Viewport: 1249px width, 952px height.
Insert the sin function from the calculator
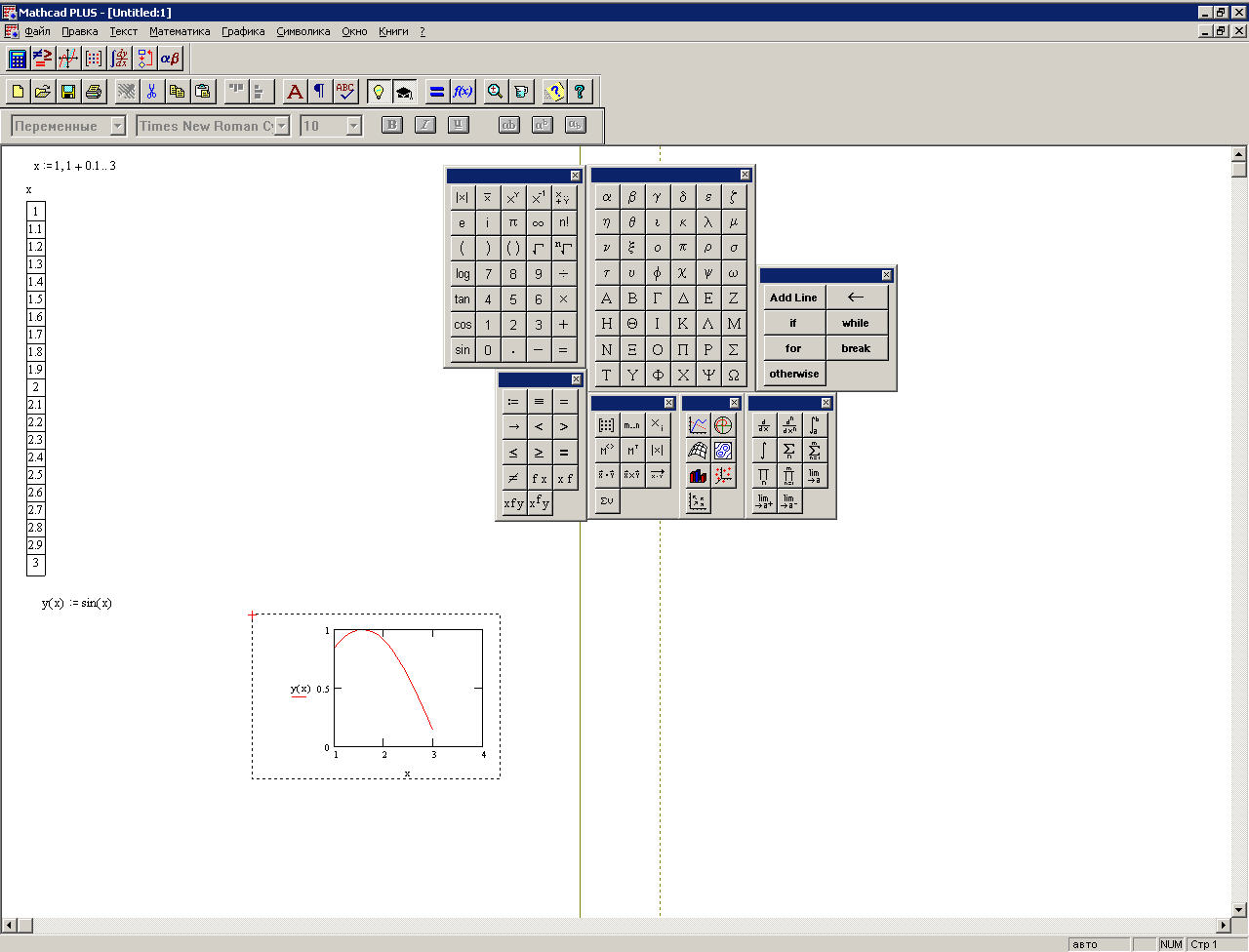pyautogui.click(x=463, y=349)
